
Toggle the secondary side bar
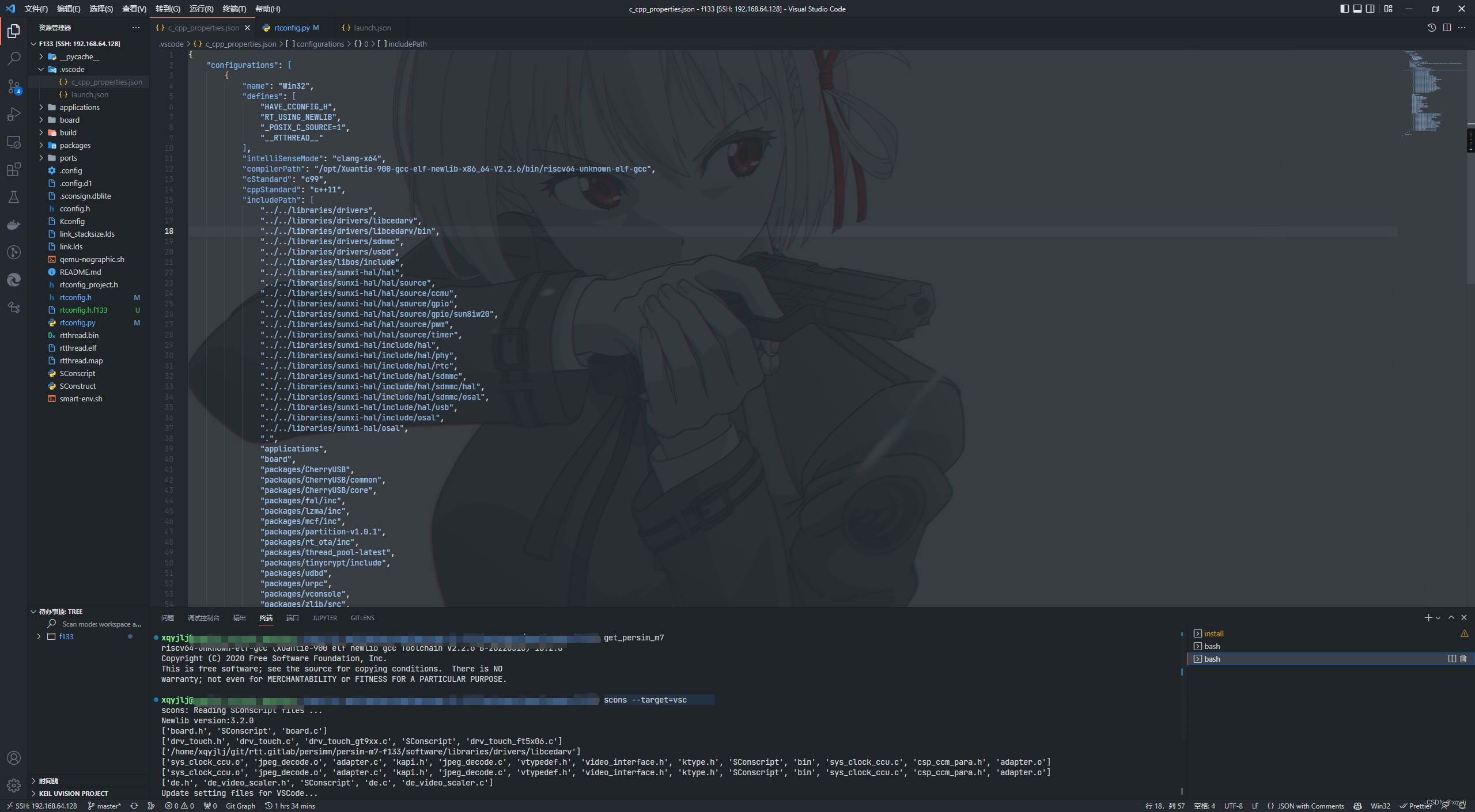tap(1370, 9)
